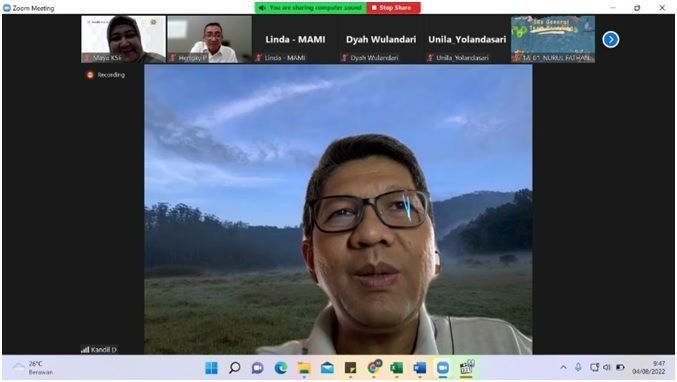Click the muted mic icon on Dyah Wulandari
The width and height of the screenshot is (677, 382).
point(345,58)
